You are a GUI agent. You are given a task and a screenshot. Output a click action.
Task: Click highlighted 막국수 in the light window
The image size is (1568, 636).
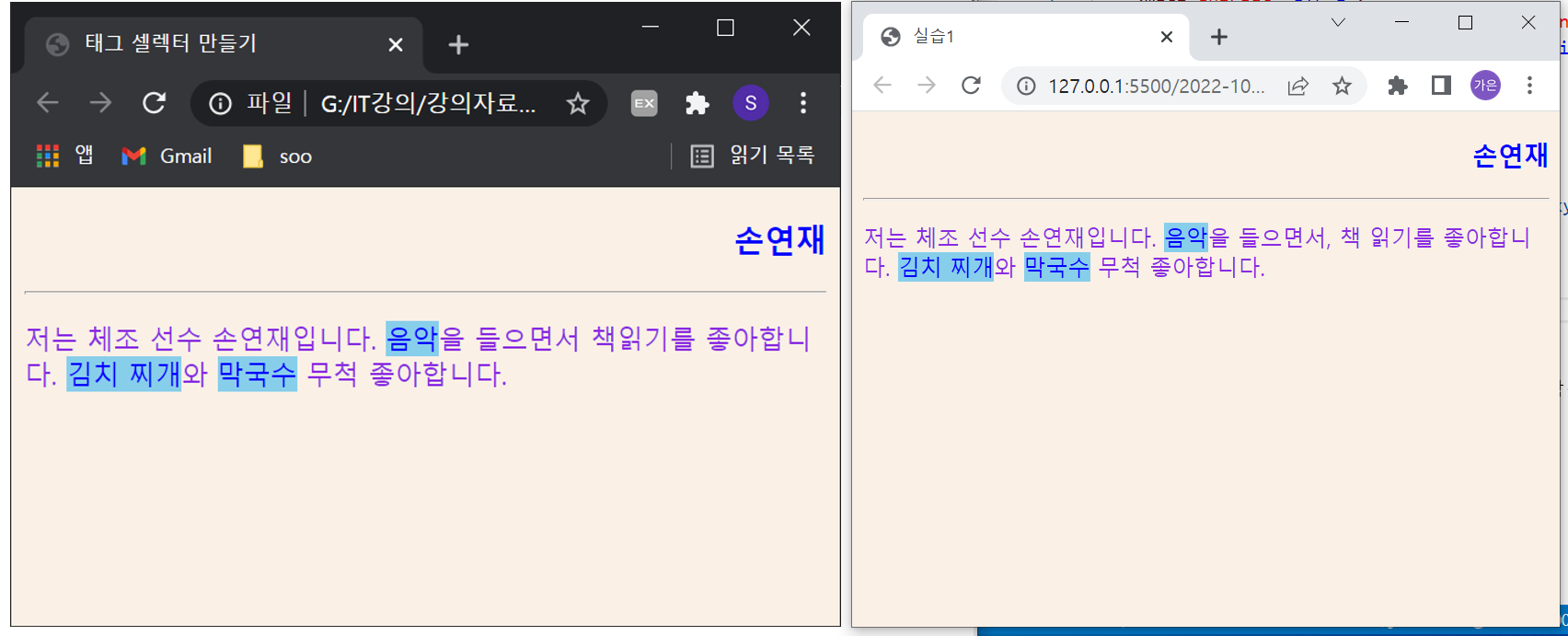1057,267
